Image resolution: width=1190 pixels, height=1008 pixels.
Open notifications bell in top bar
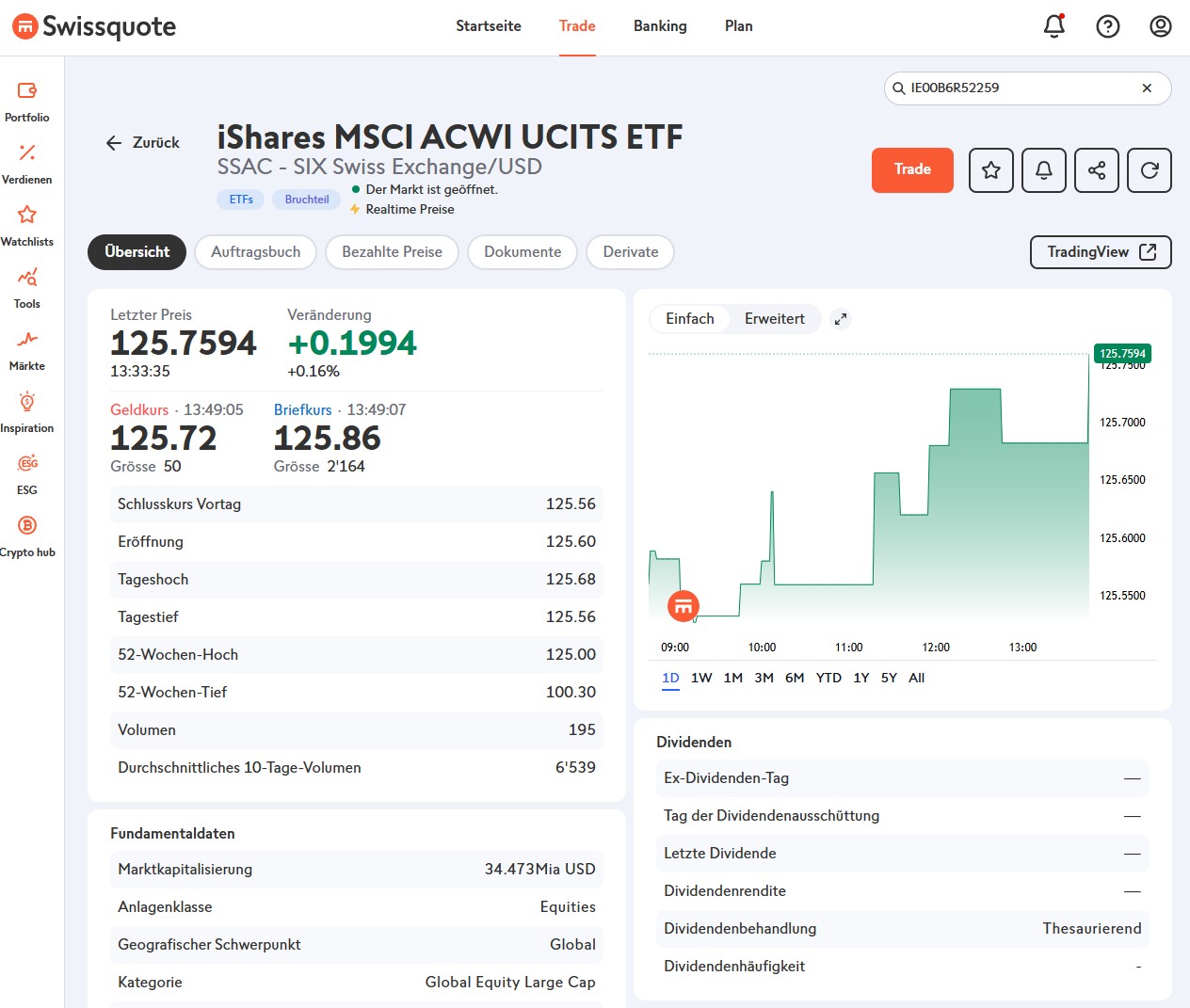point(1054,26)
